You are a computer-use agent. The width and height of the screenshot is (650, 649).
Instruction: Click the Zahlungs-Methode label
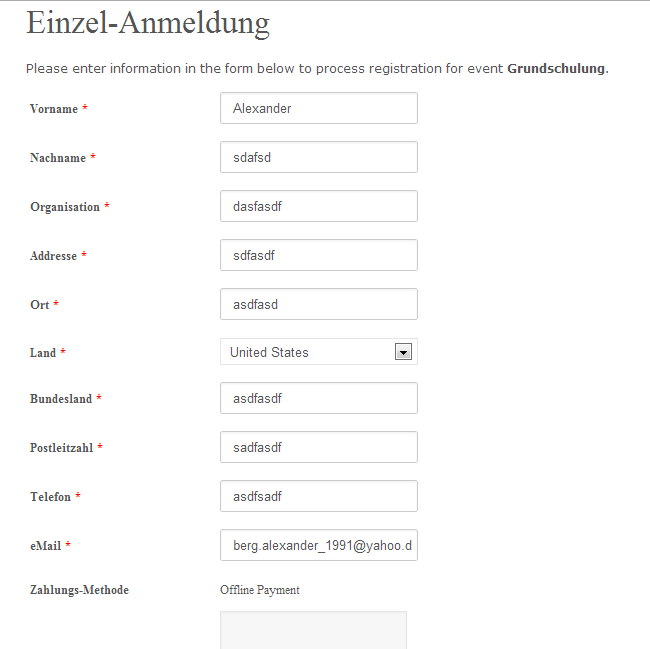(80, 590)
